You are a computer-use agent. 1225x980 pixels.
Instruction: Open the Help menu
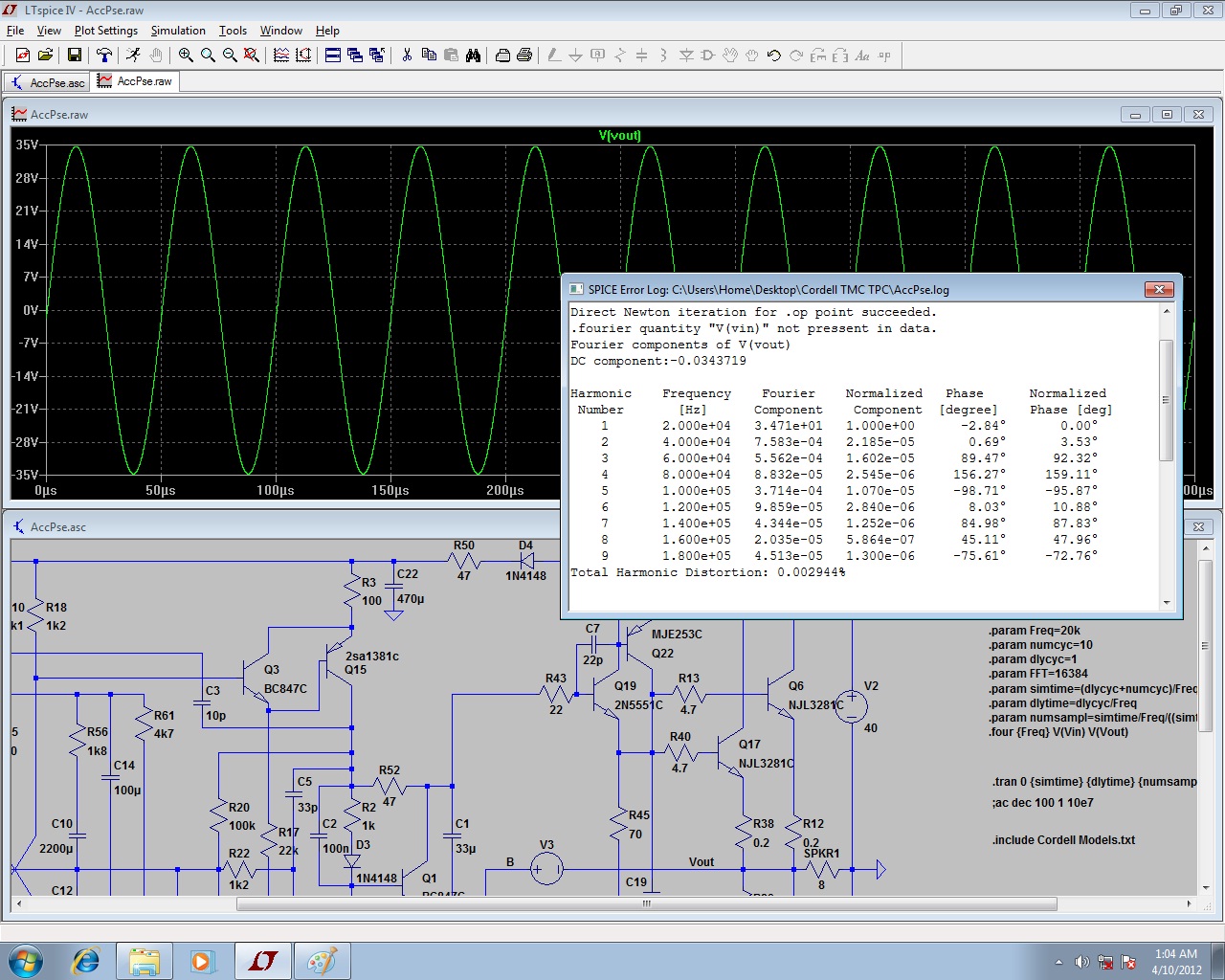tap(327, 31)
